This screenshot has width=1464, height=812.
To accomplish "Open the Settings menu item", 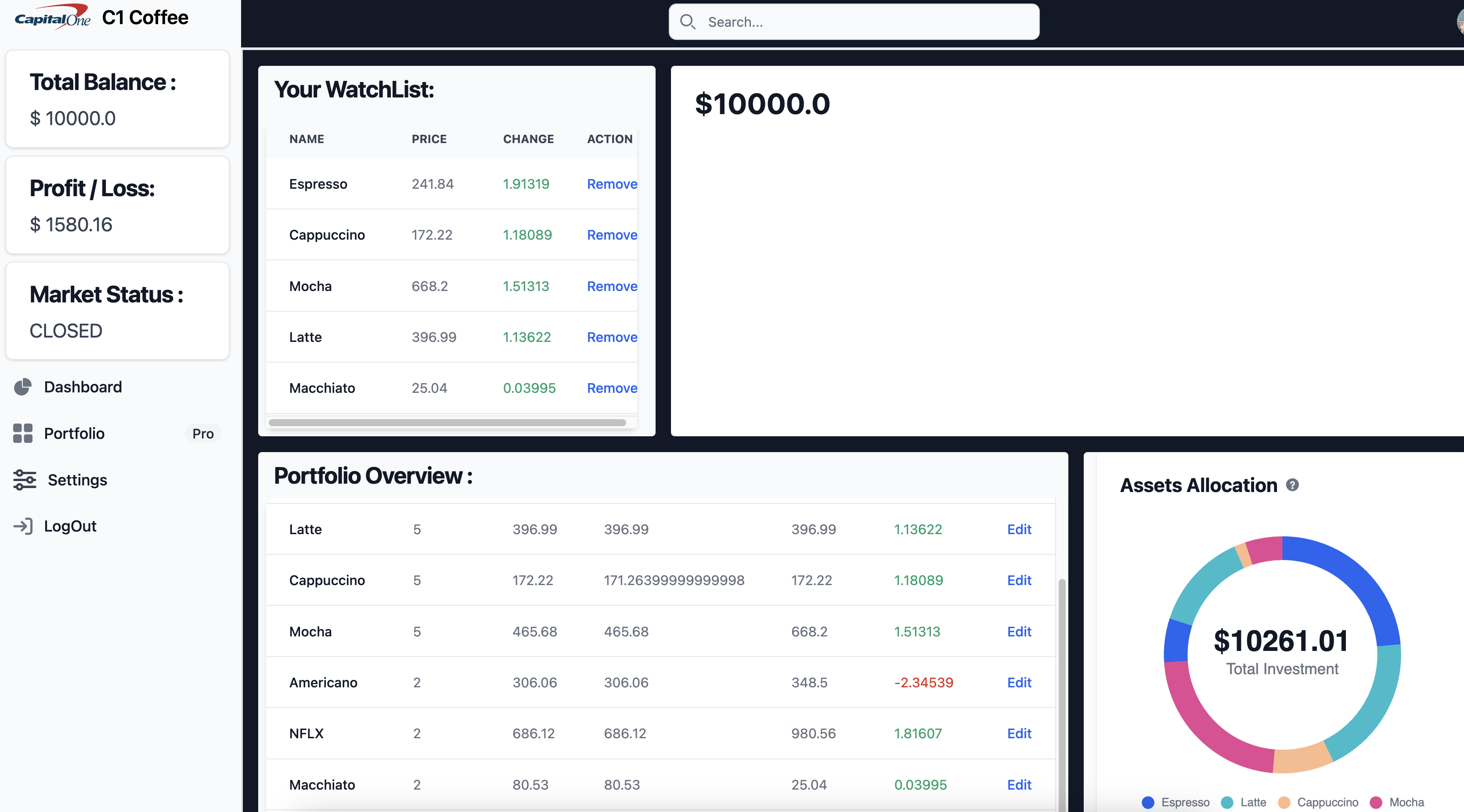I will [77, 480].
